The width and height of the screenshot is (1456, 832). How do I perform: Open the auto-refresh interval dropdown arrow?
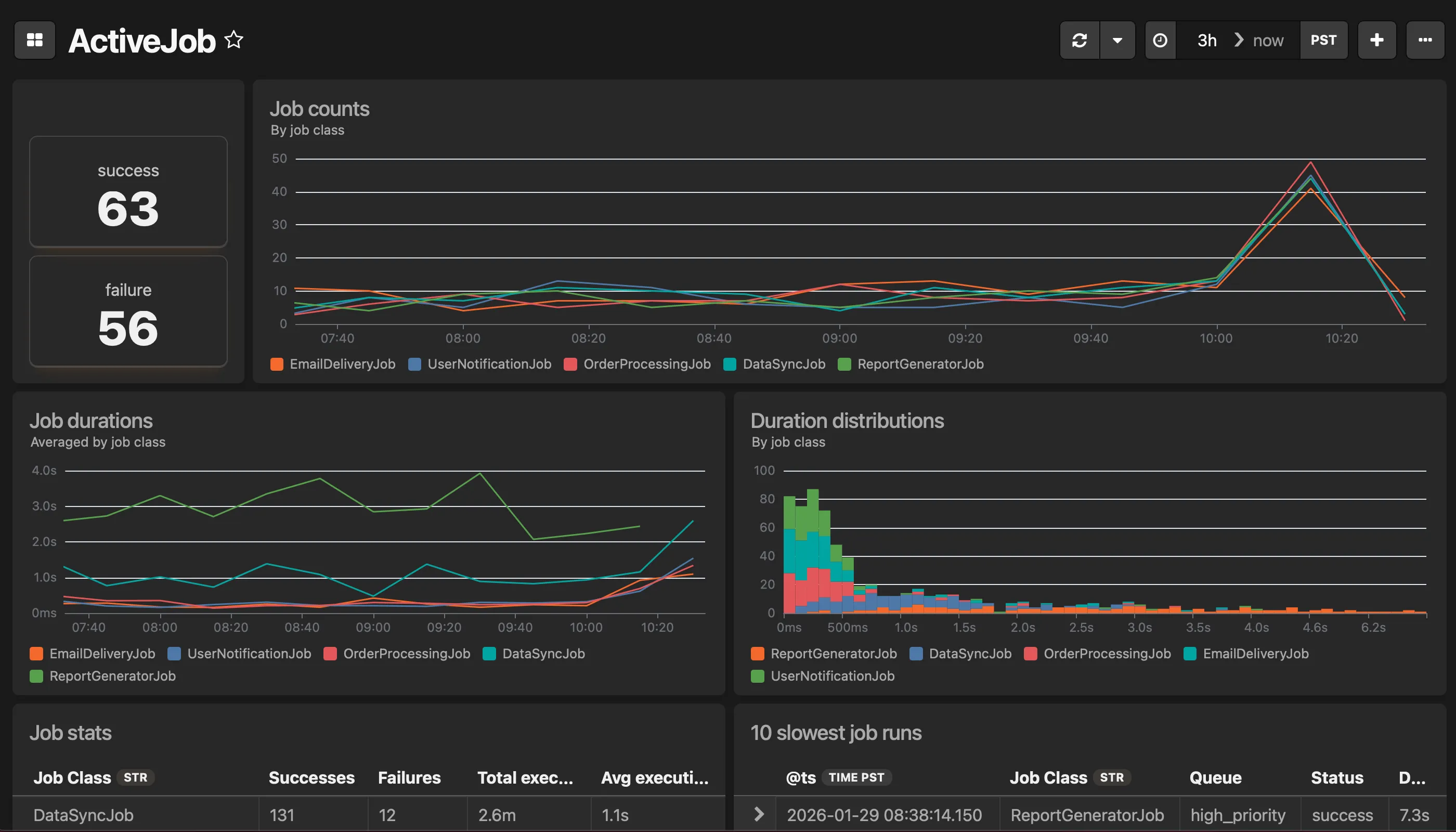click(1119, 40)
